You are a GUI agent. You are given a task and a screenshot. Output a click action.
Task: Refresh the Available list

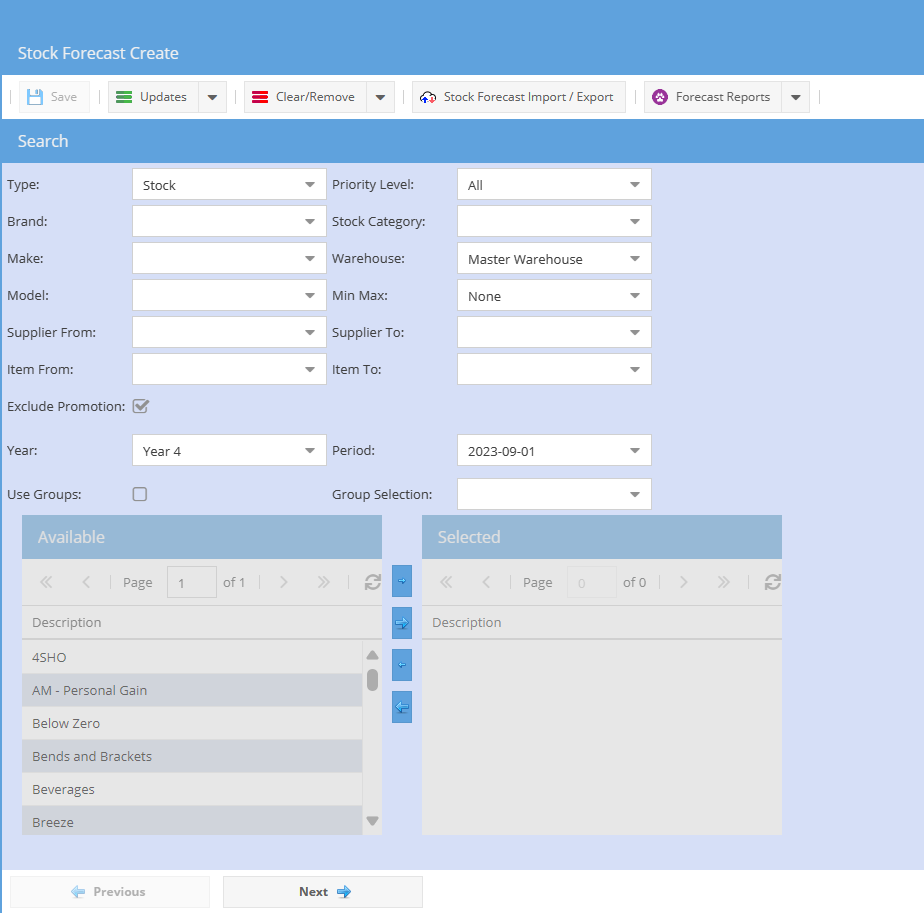click(x=373, y=582)
